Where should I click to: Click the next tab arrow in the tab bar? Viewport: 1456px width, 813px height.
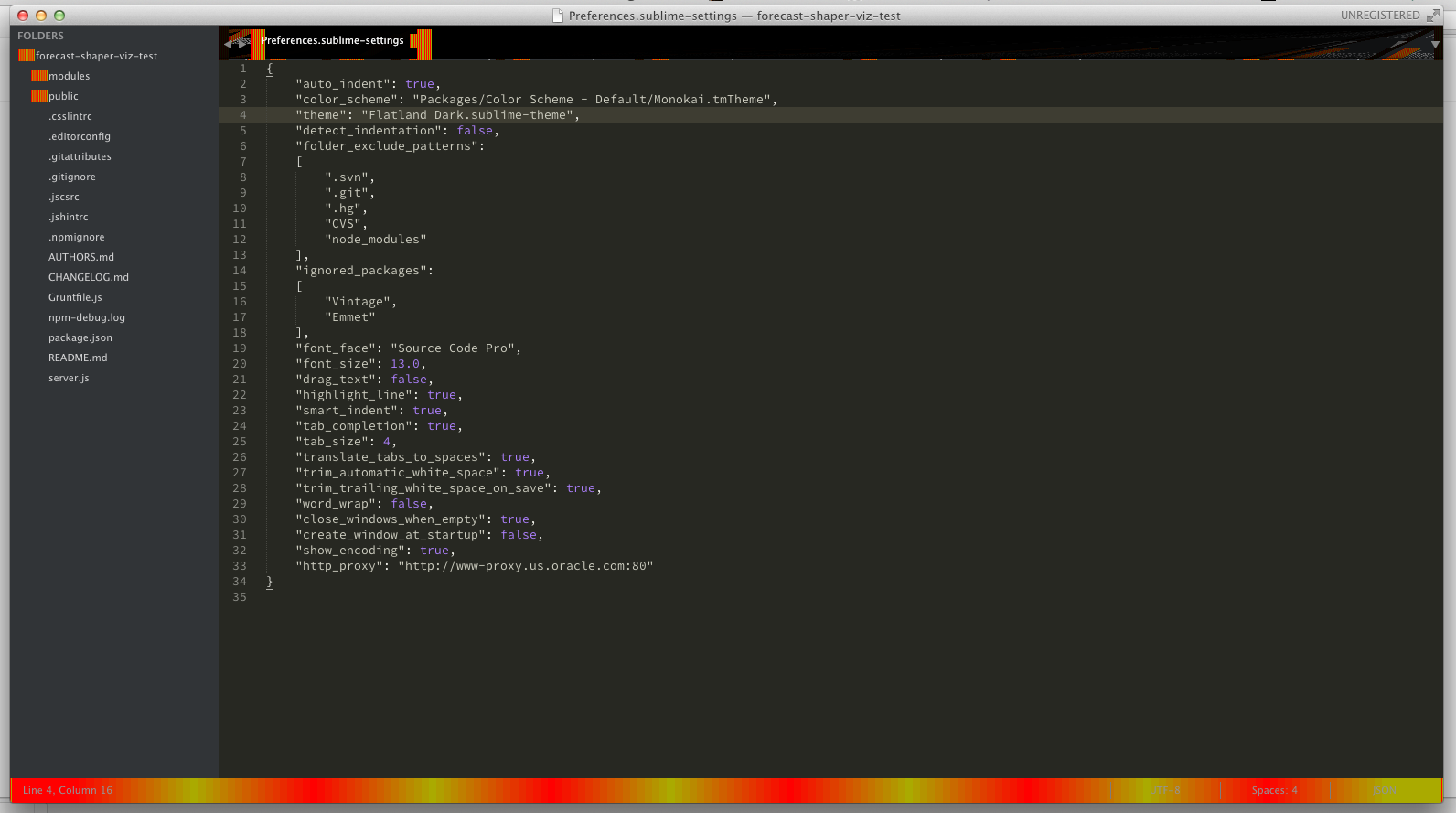point(243,42)
